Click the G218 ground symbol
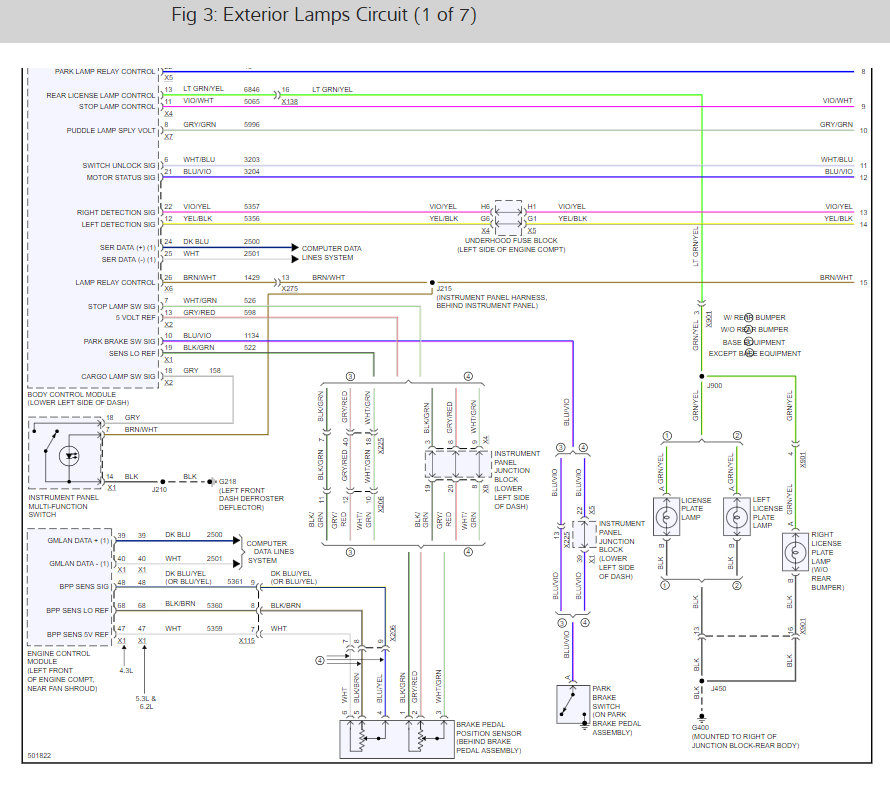The image size is (890, 787). click(x=212, y=482)
